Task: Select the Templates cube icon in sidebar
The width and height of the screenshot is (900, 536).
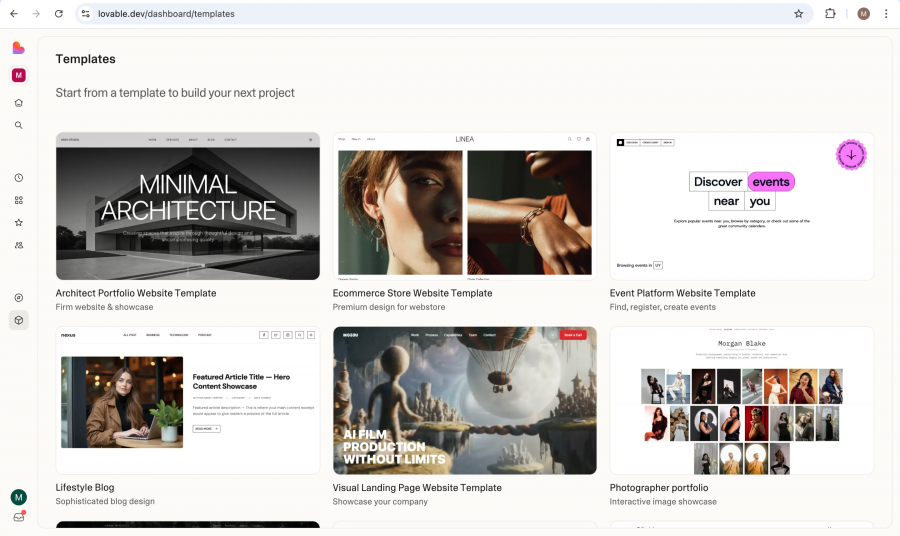Action: [x=19, y=320]
